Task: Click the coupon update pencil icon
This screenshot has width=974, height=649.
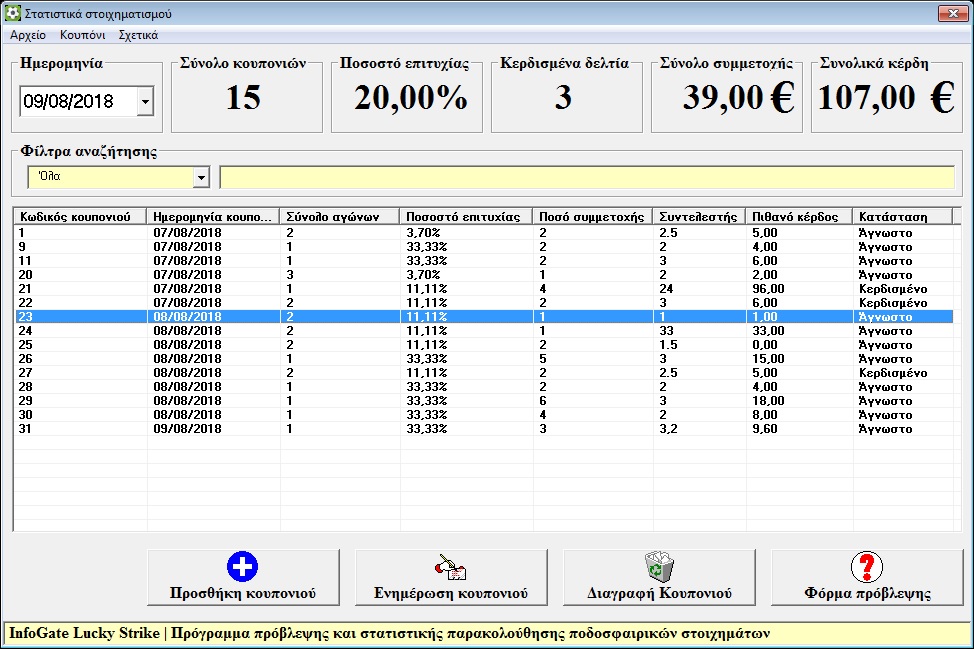Action: tap(450, 567)
